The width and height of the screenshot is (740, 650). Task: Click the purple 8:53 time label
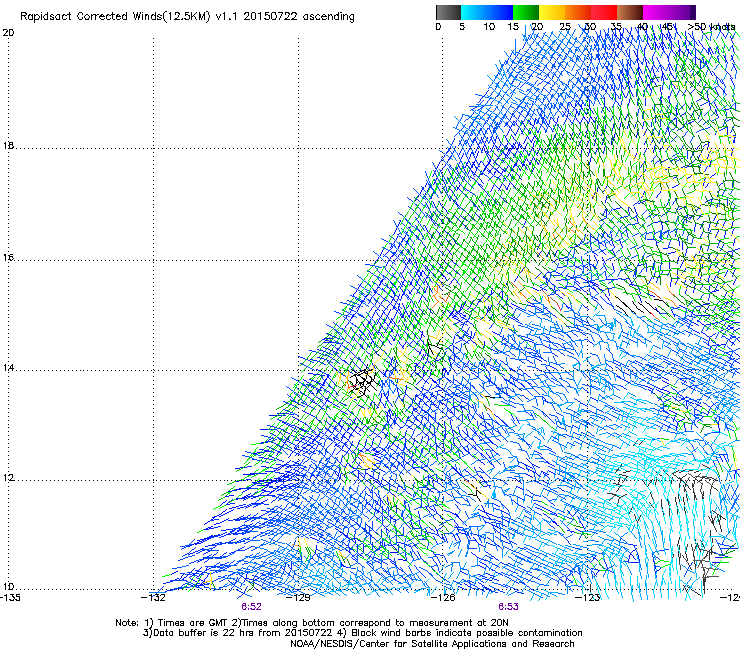click(508, 607)
